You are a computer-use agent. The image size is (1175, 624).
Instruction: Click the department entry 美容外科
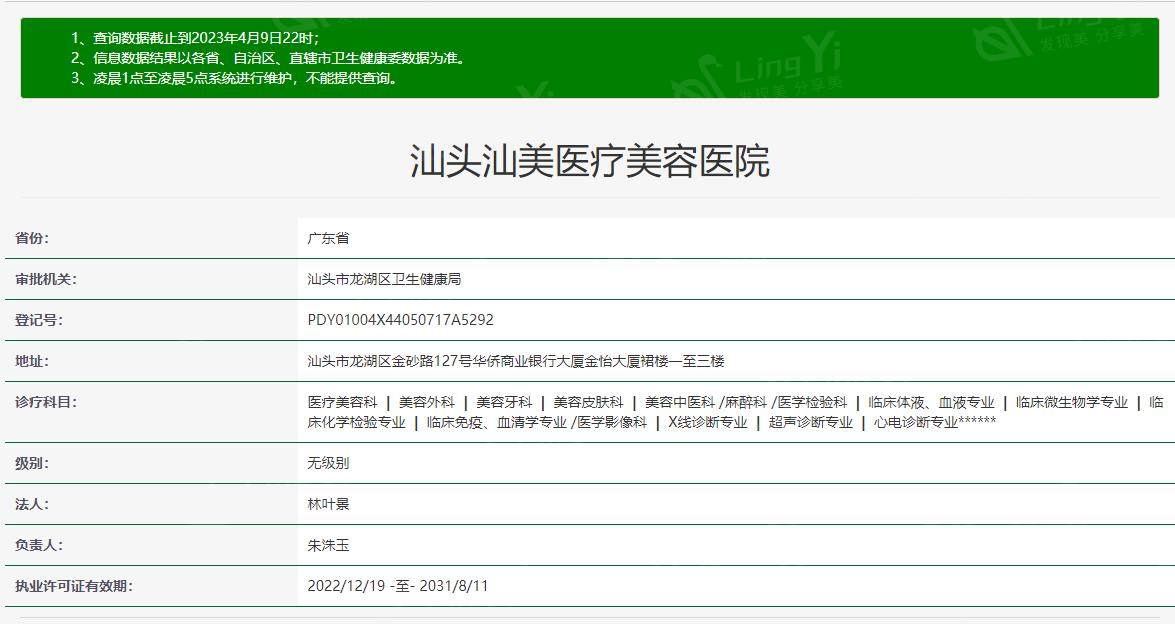click(x=426, y=402)
